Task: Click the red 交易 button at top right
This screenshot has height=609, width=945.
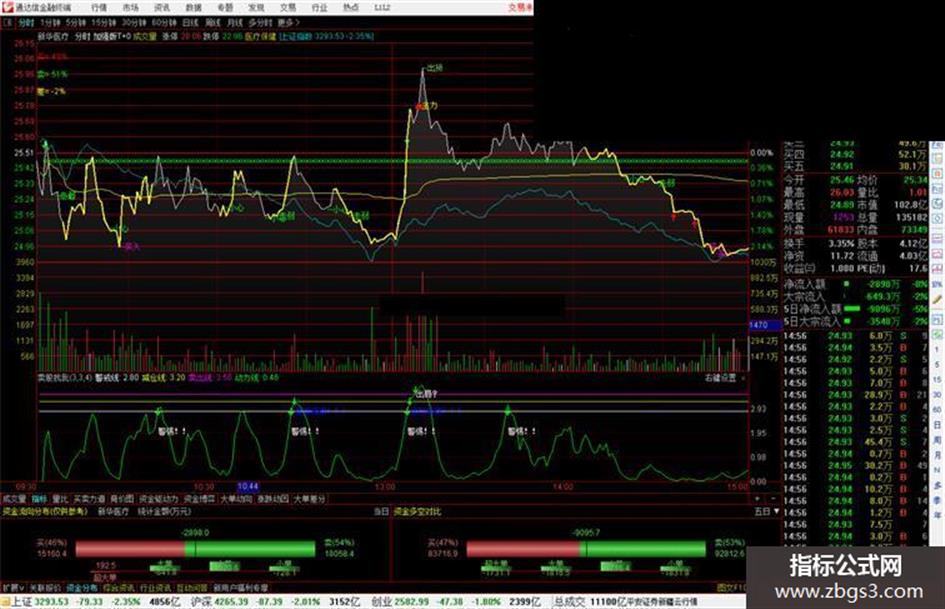Action: pos(520,7)
